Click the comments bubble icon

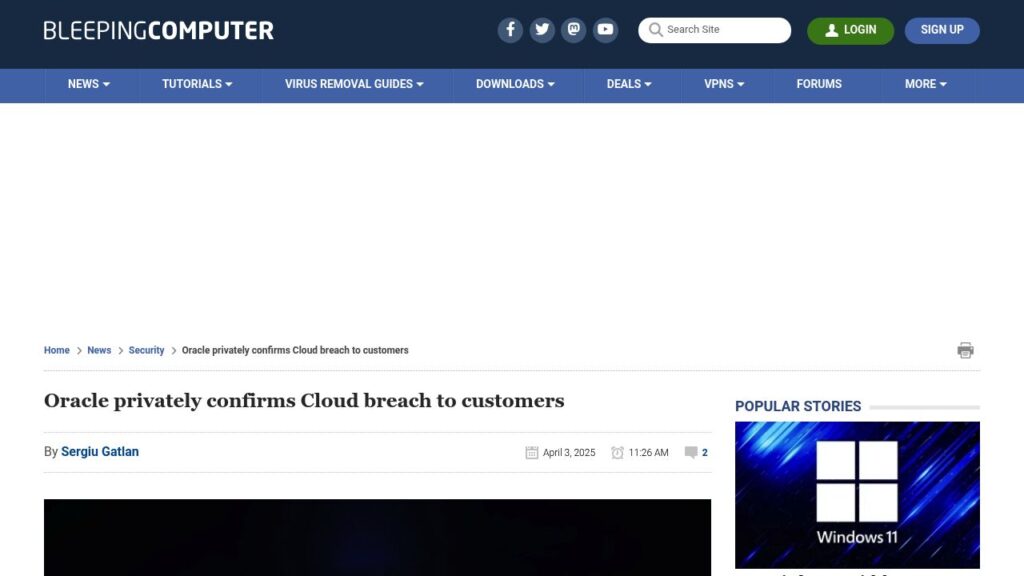click(691, 452)
